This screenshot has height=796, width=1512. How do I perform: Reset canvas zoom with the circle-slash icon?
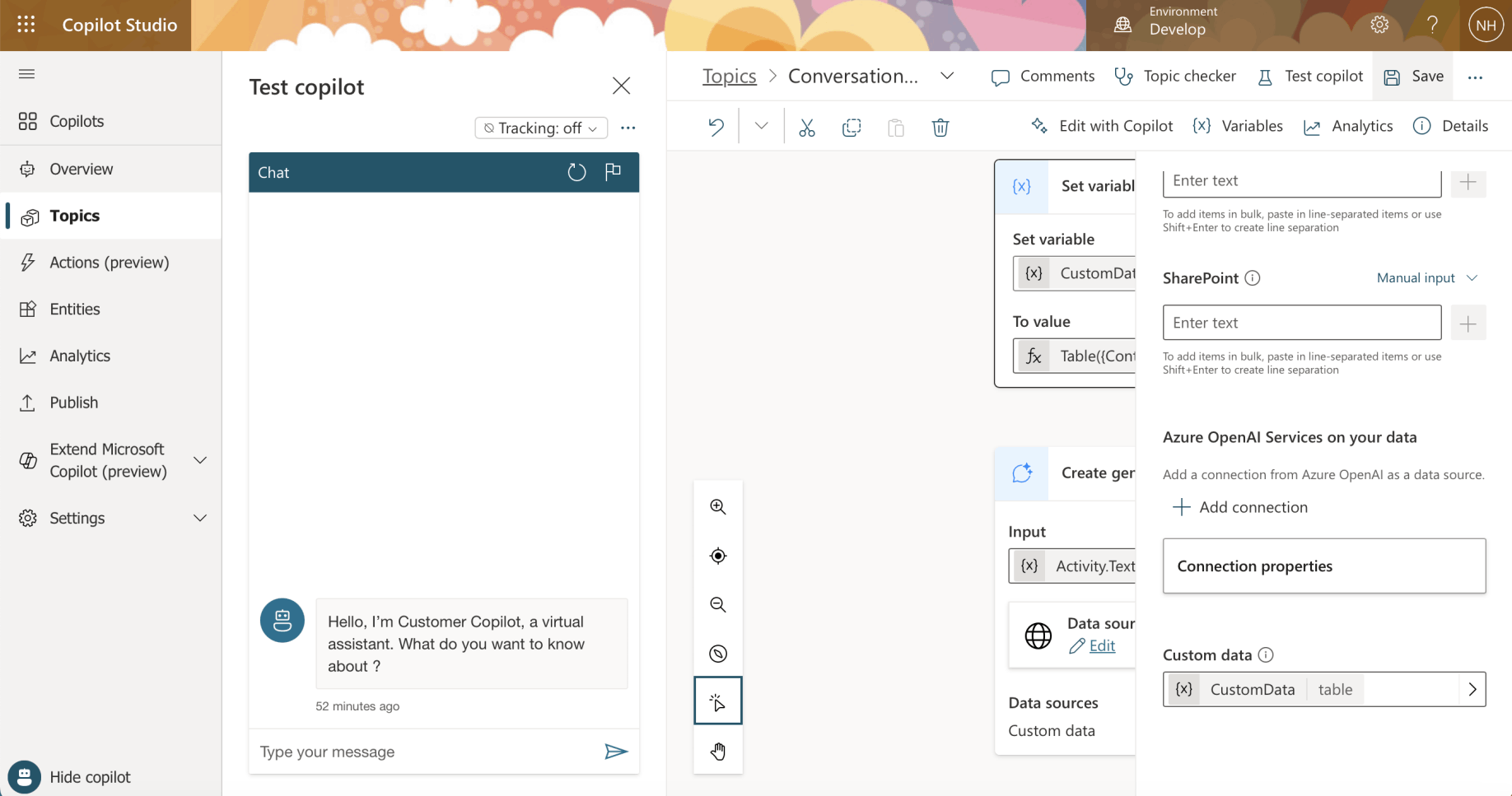tap(718, 654)
